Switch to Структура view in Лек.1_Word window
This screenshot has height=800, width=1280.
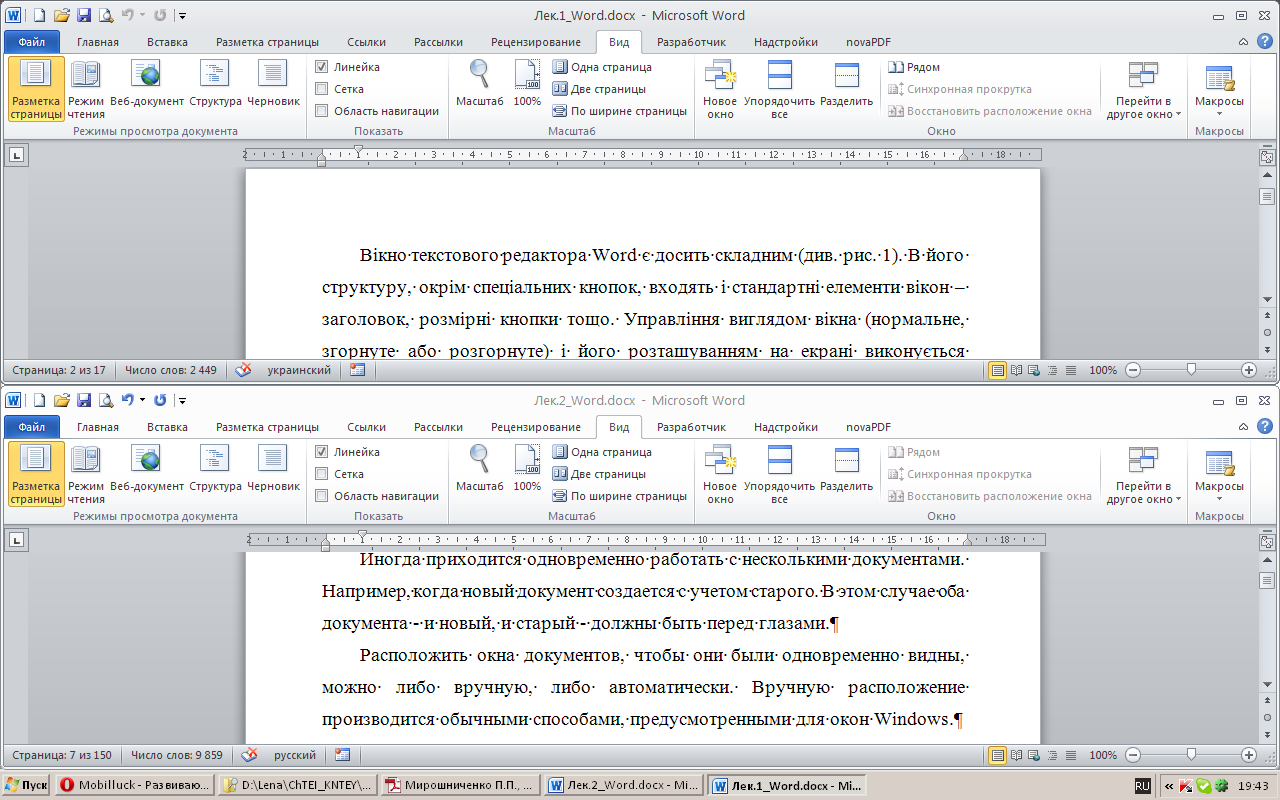tap(215, 84)
